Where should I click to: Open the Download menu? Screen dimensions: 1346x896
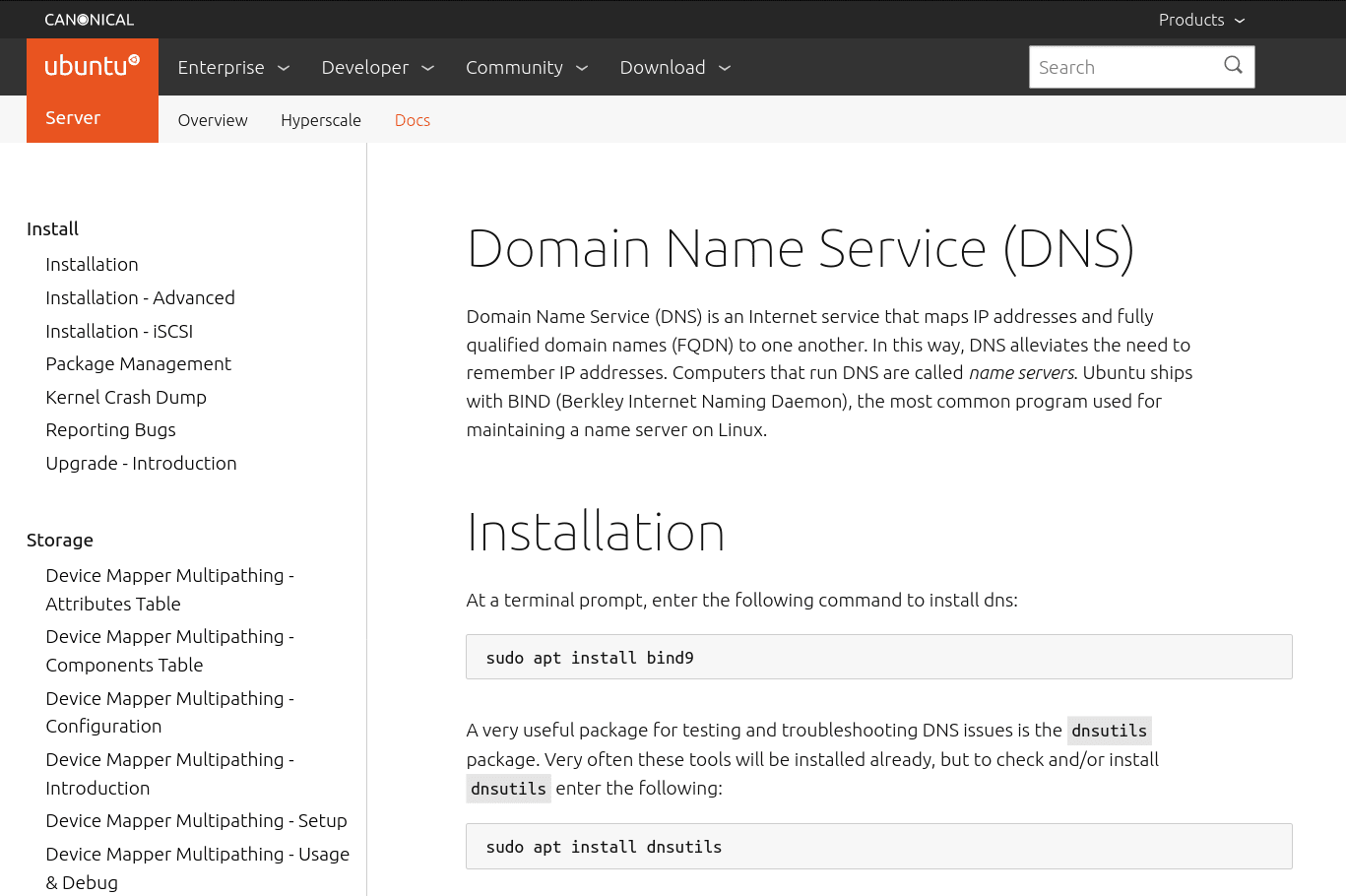point(675,68)
